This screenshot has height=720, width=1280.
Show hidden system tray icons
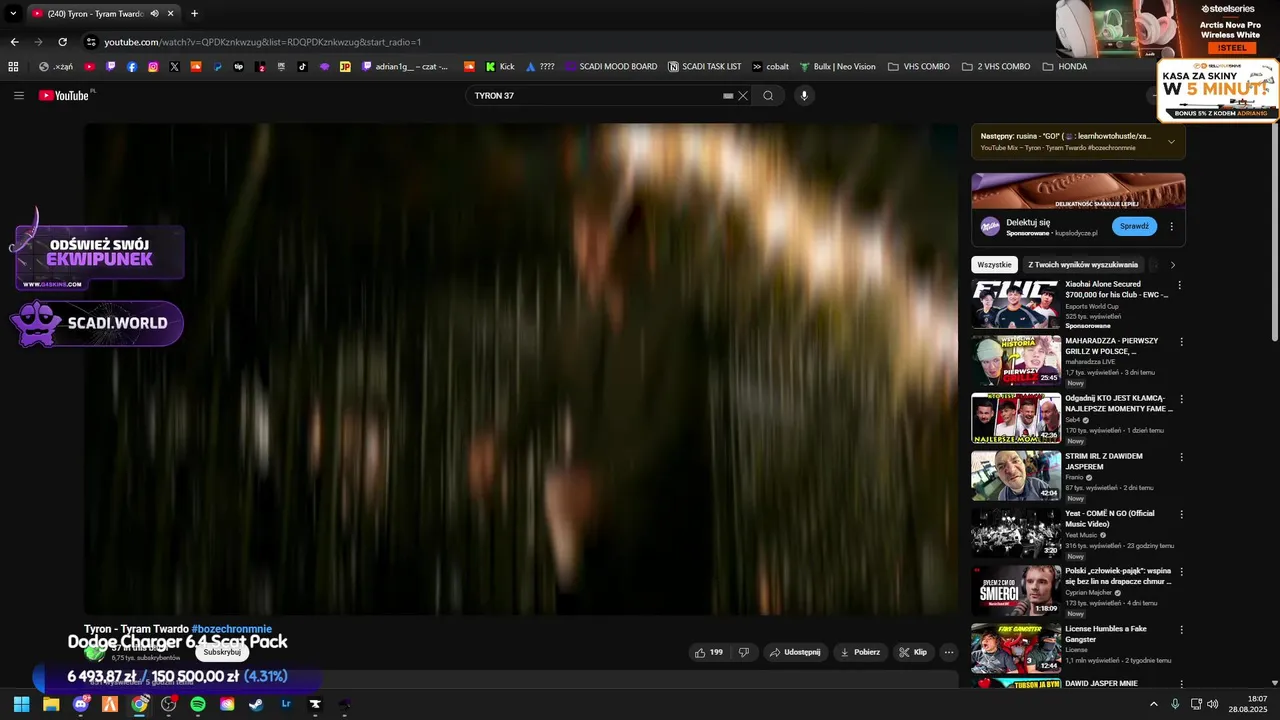pyautogui.click(x=1153, y=704)
